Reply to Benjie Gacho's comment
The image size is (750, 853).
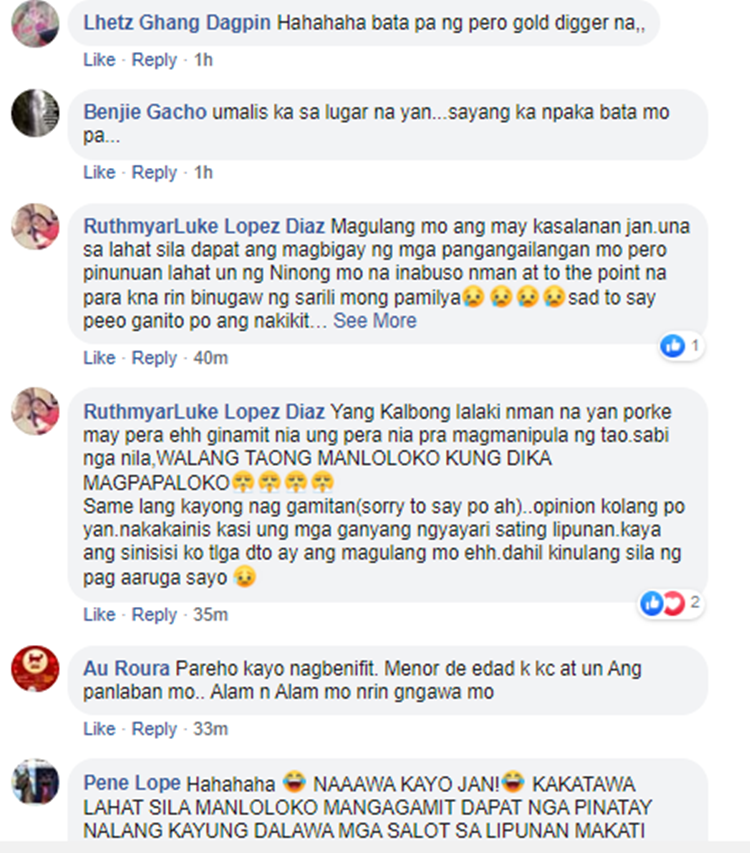[154, 172]
